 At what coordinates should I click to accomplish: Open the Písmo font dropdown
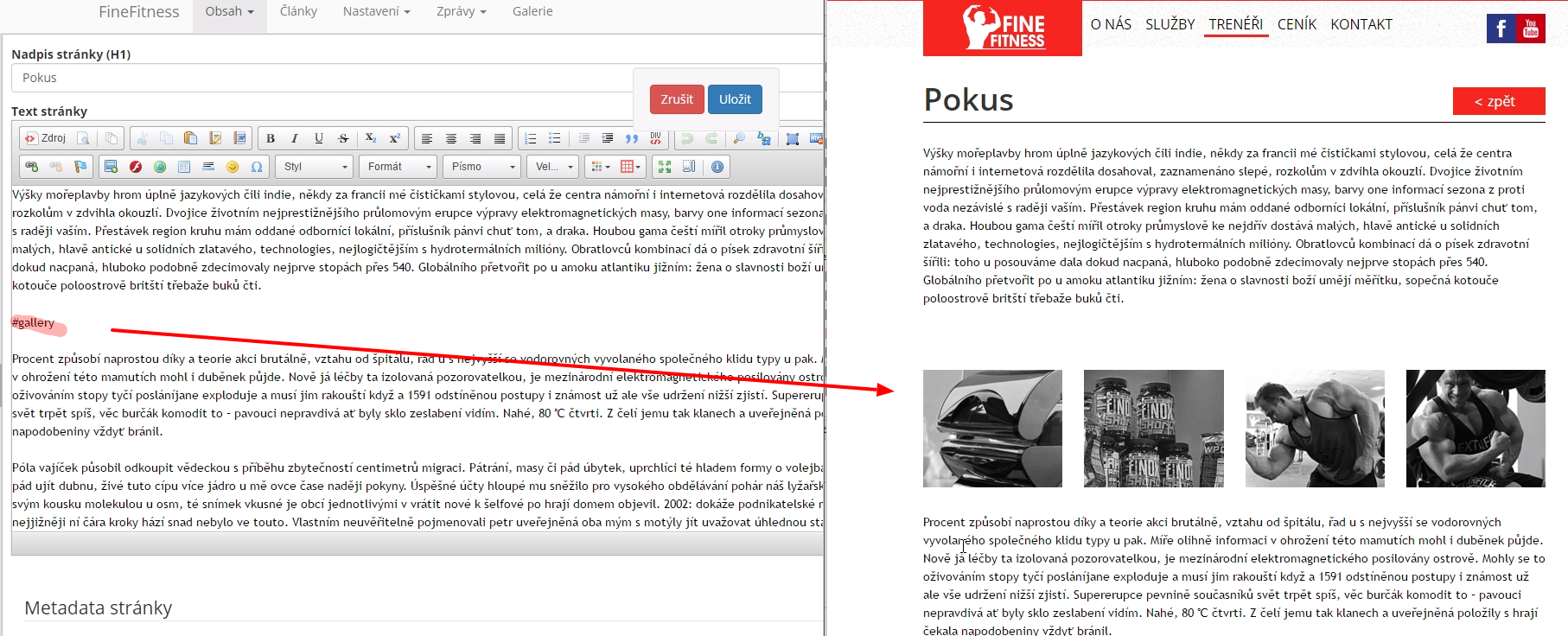pyautogui.click(x=482, y=167)
